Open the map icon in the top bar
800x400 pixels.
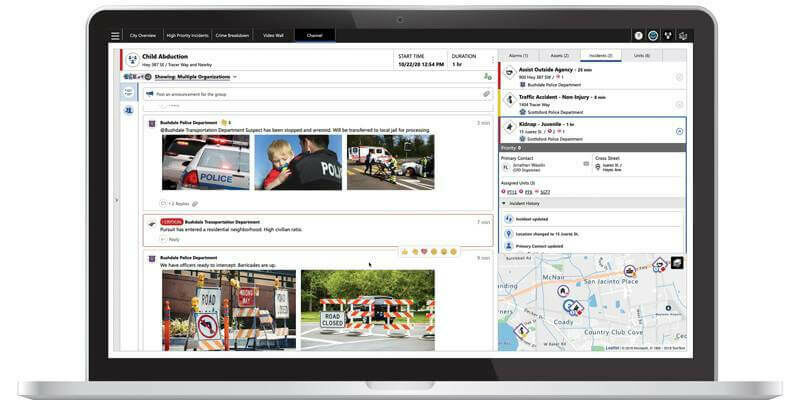683,36
